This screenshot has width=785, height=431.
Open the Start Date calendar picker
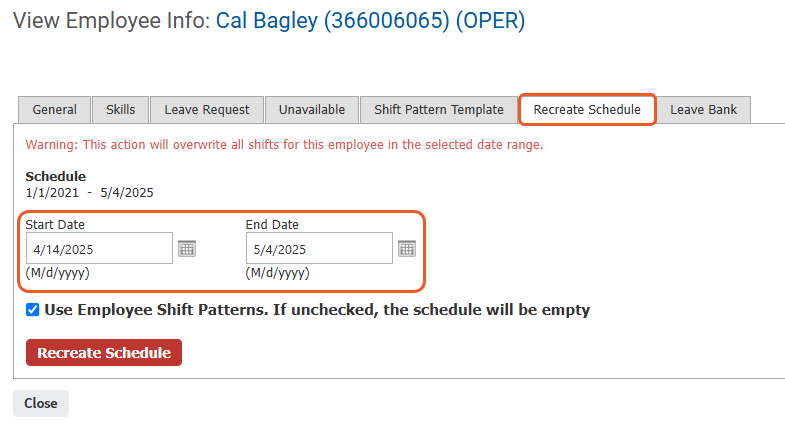(187, 249)
